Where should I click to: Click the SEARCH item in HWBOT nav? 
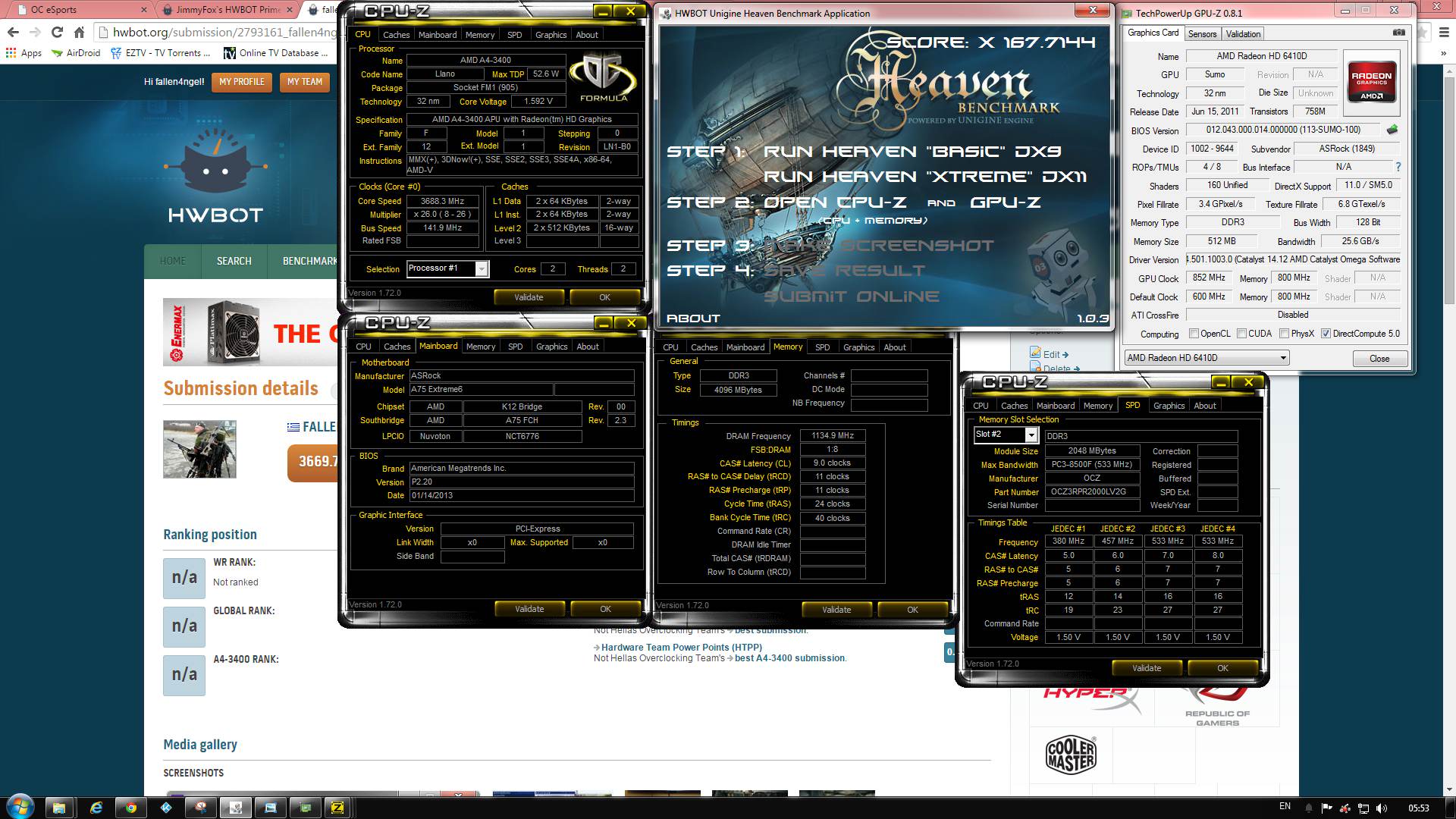click(234, 261)
